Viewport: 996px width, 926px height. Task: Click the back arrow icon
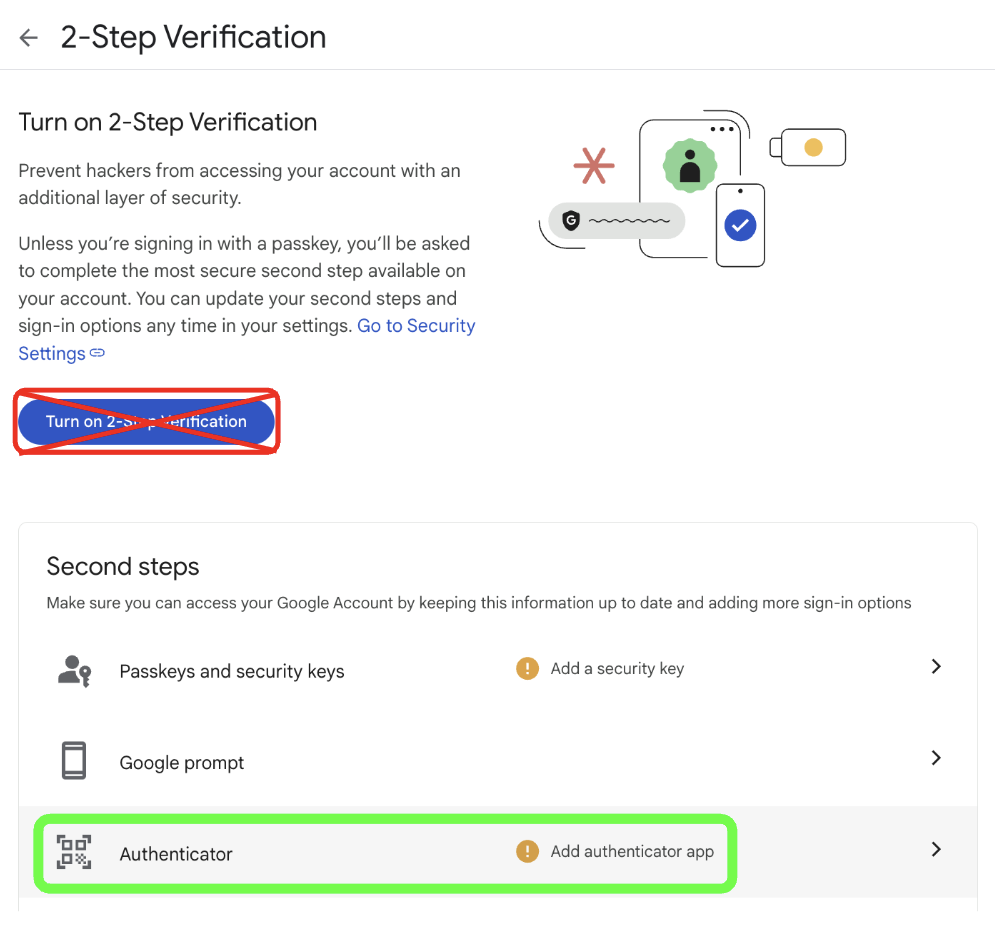tap(28, 38)
